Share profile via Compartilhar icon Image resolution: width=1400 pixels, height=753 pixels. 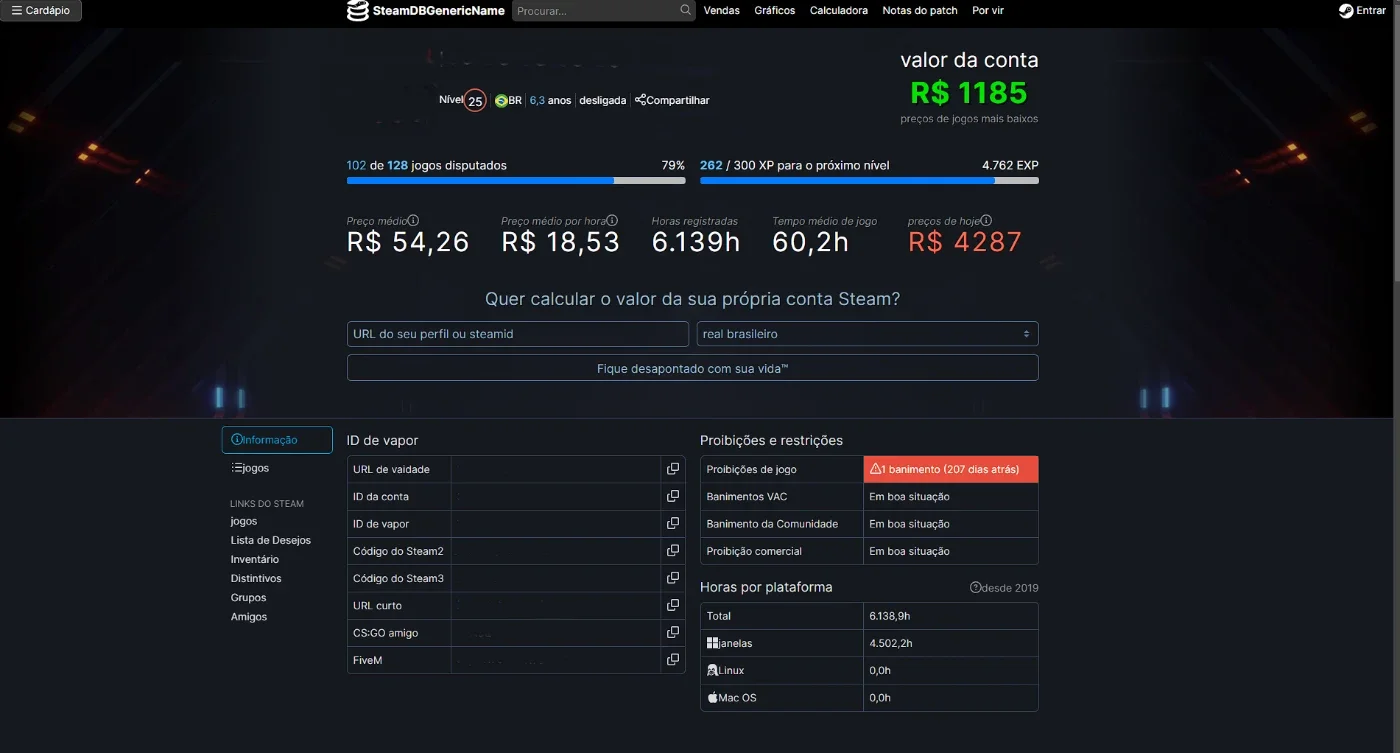tap(672, 100)
